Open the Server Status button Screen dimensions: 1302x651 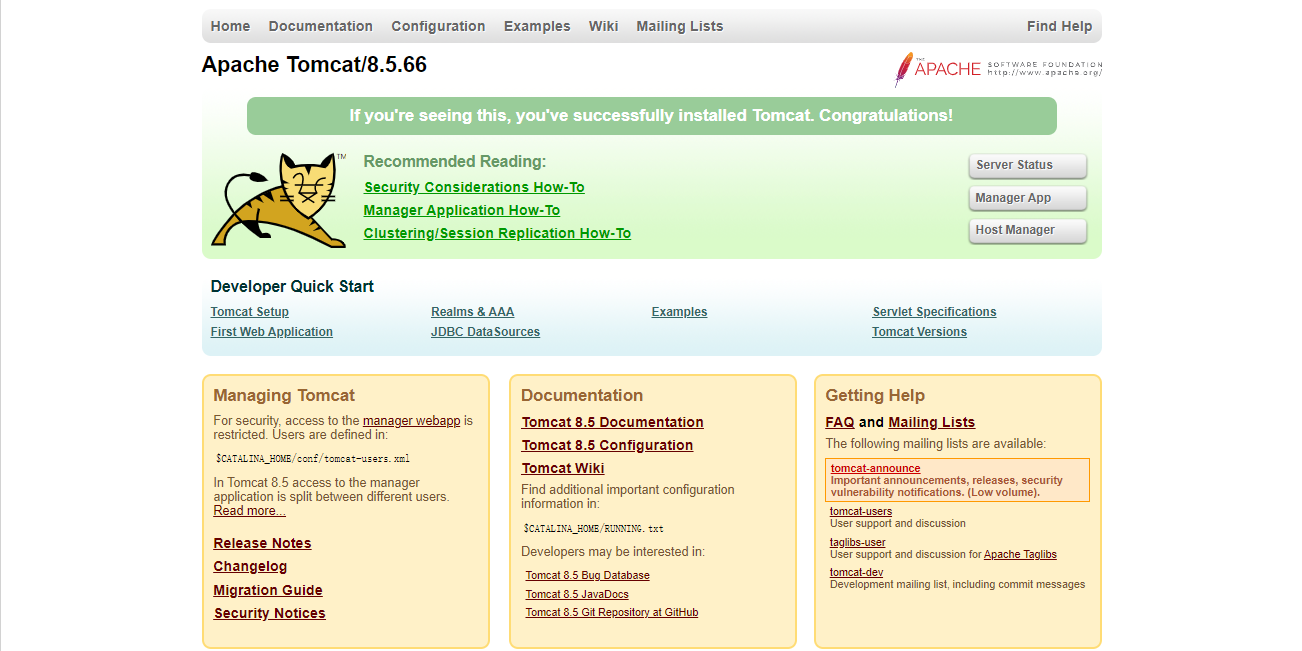[1027, 165]
